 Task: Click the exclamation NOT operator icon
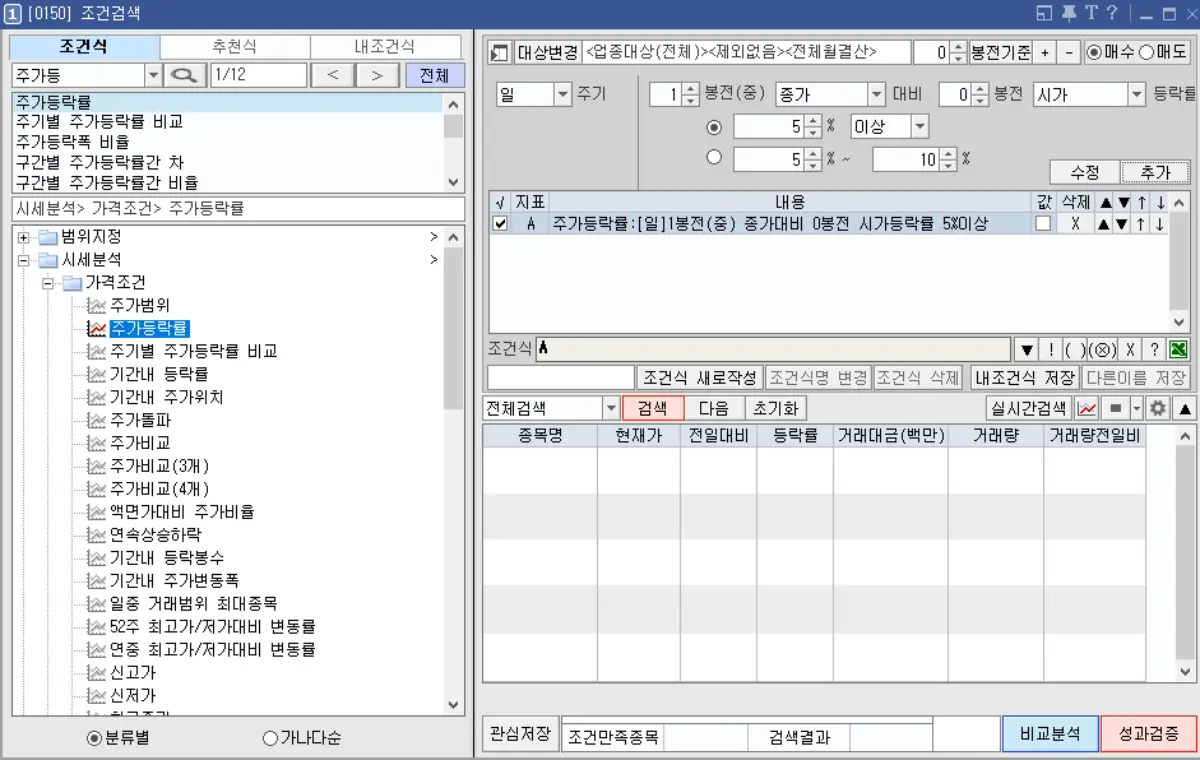(x=1052, y=349)
